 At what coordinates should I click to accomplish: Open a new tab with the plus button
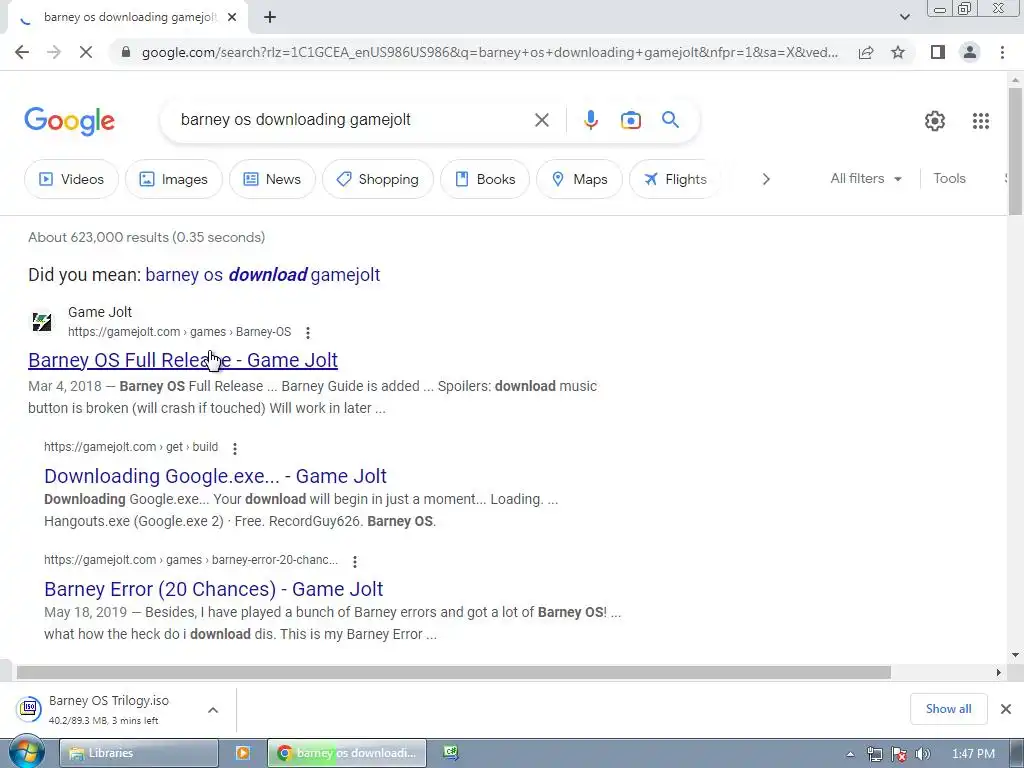(x=270, y=18)
